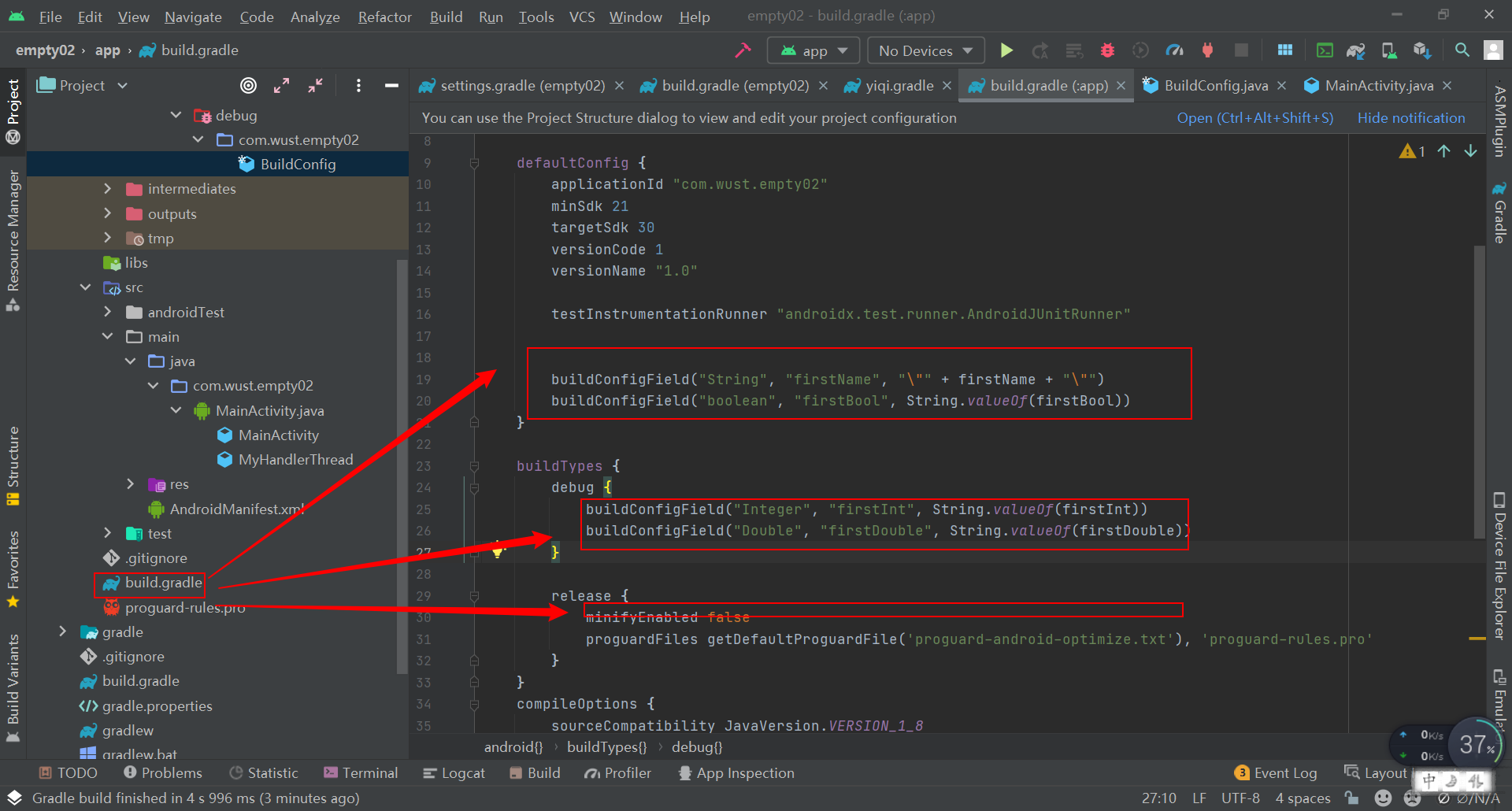1512x811 pixels.
Task: Click the Open (Ctrl+Alt+Shift+S) link
Action: (x=1255, y=117)
